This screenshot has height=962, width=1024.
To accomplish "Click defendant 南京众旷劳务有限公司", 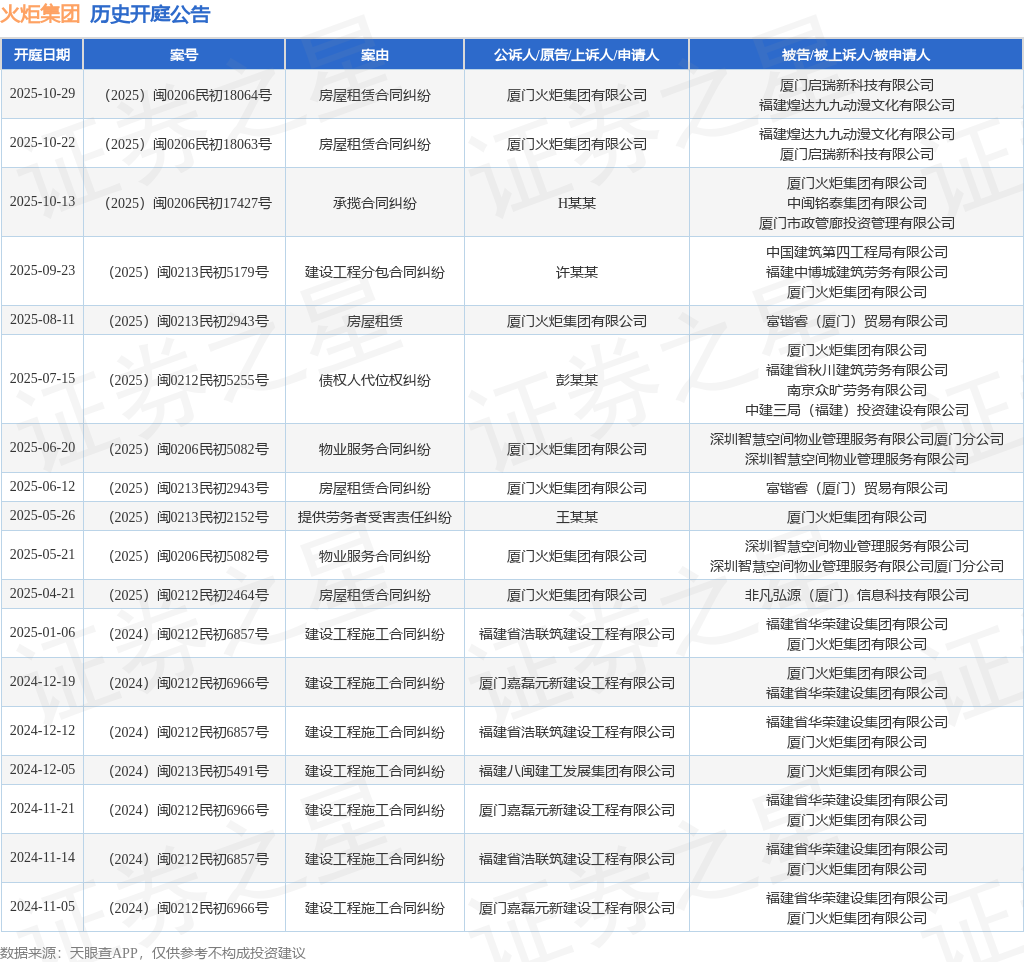I will pyautogui.click(x=856, y=391).
